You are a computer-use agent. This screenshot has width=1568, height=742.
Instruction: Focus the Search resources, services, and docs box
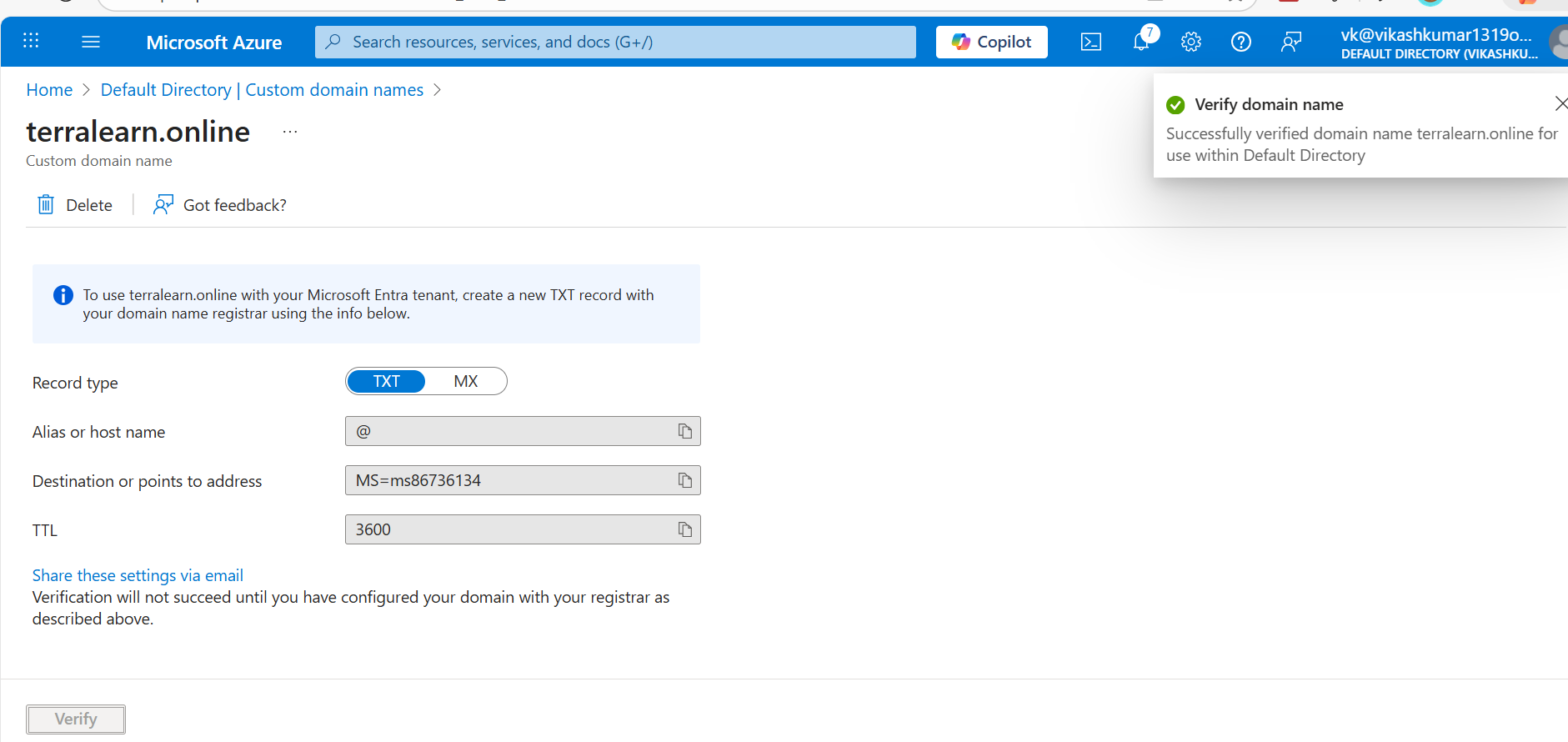(x=615, y=42)
